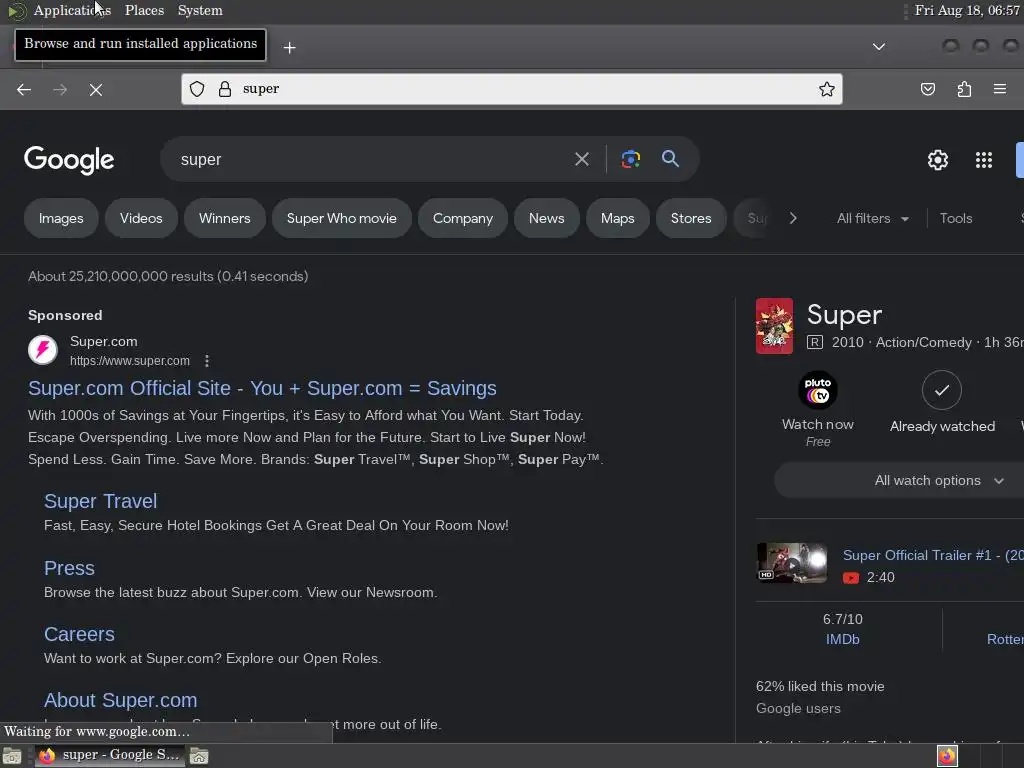Open the About Super.com sitelink
Viewport: 1024px width, 768px height.
click(120, 700)
